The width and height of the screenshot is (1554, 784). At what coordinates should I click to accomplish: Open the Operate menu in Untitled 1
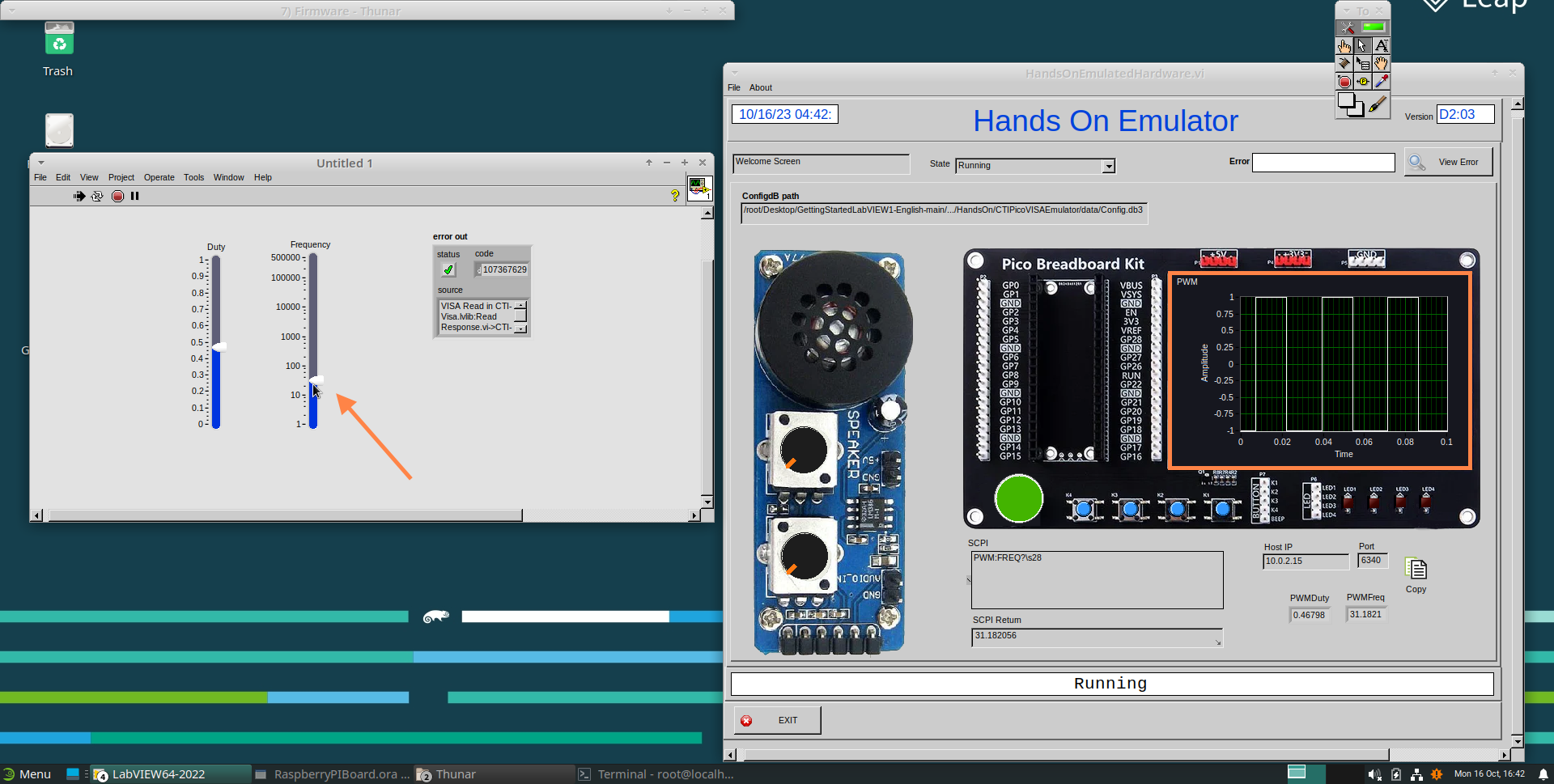click(159, 177)
